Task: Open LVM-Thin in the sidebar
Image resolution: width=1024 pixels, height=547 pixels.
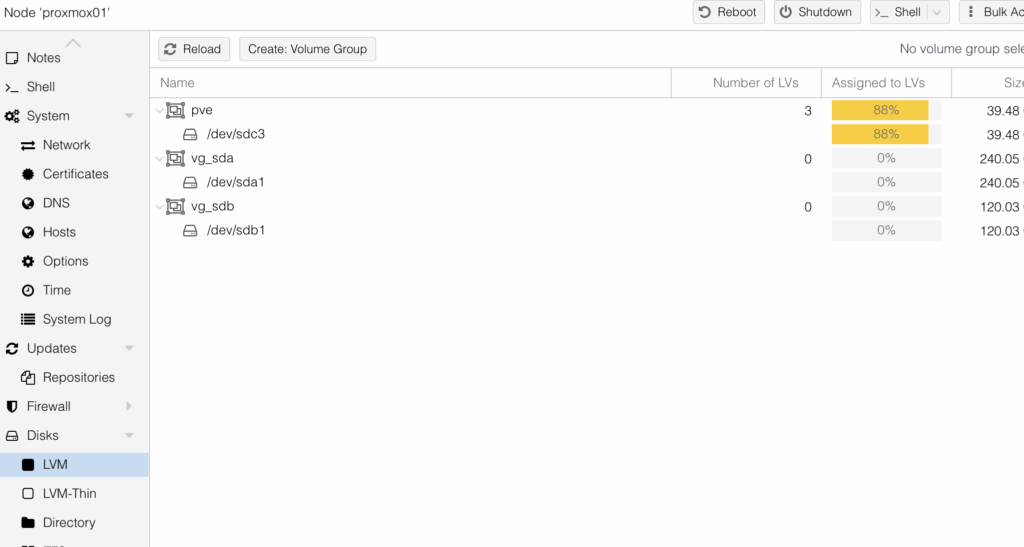Action: (69, 493)
